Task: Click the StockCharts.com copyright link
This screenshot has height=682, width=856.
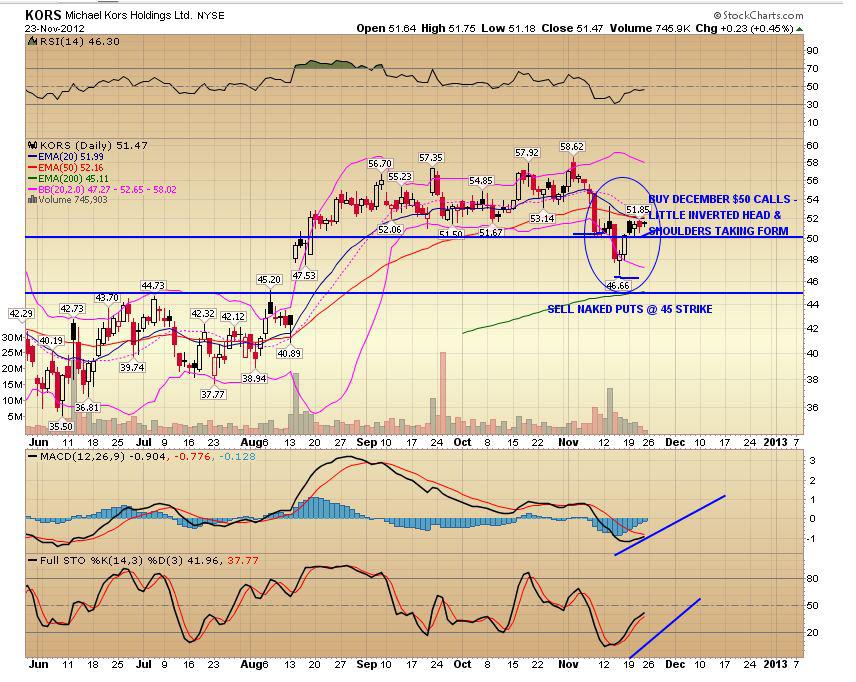Action: (759, 15)
